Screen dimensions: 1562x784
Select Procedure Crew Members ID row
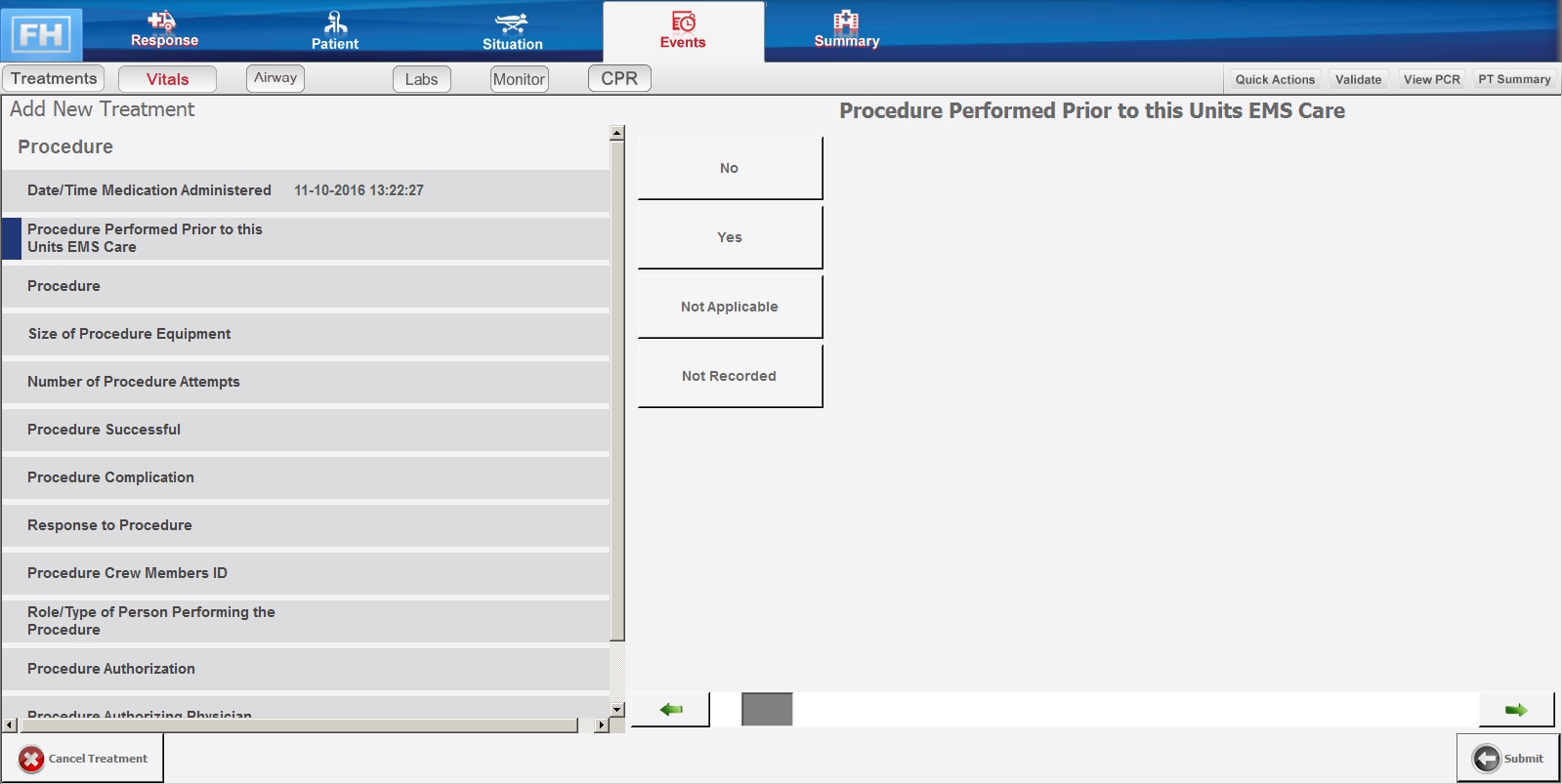(x=306, y=573)
